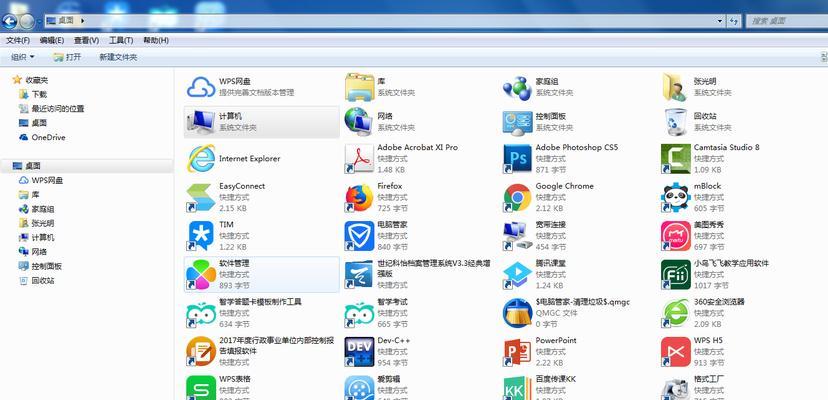Open the 组织 dropdown in toolbar
The width and height of the screenshot is (828, 400).
pyautogui.click(x=23, y=57)
